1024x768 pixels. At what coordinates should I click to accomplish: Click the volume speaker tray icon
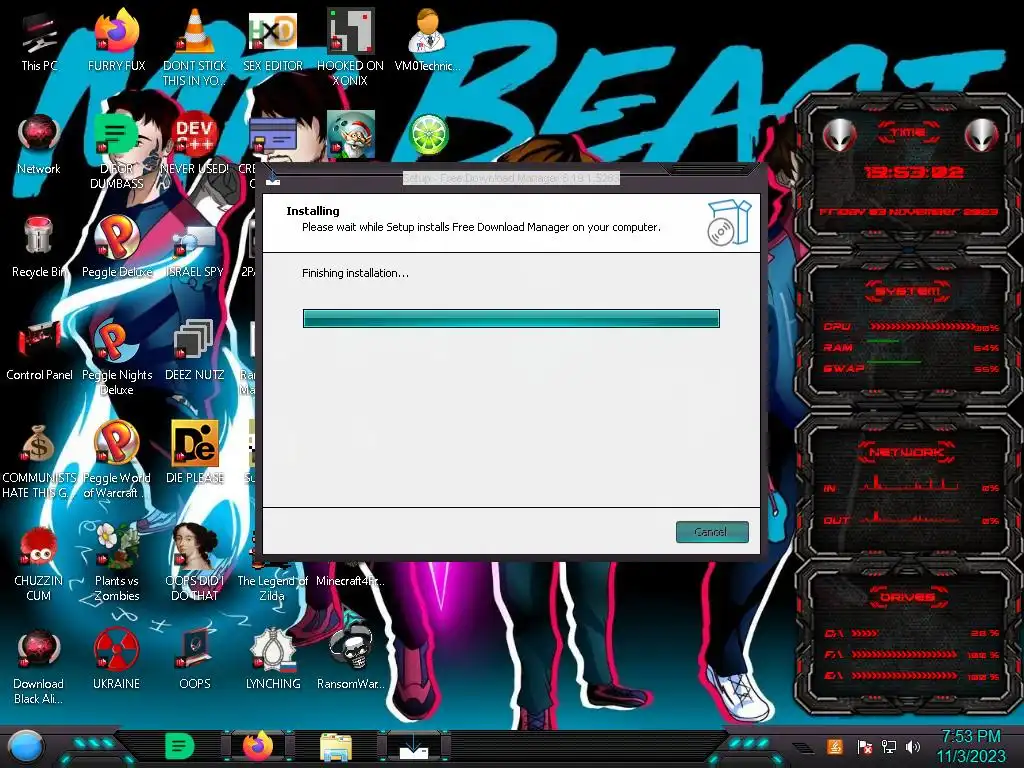(x=913, y=746)
